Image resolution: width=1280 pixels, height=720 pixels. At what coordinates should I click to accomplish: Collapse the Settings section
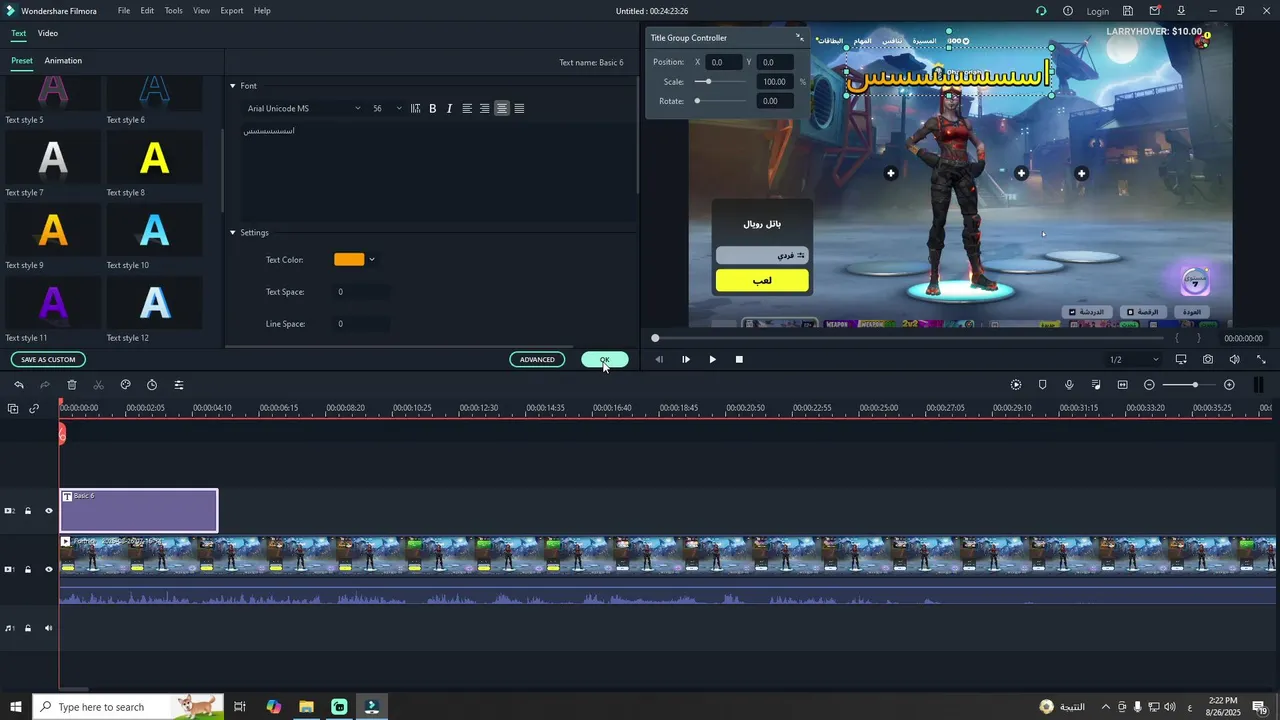[233, 233]
